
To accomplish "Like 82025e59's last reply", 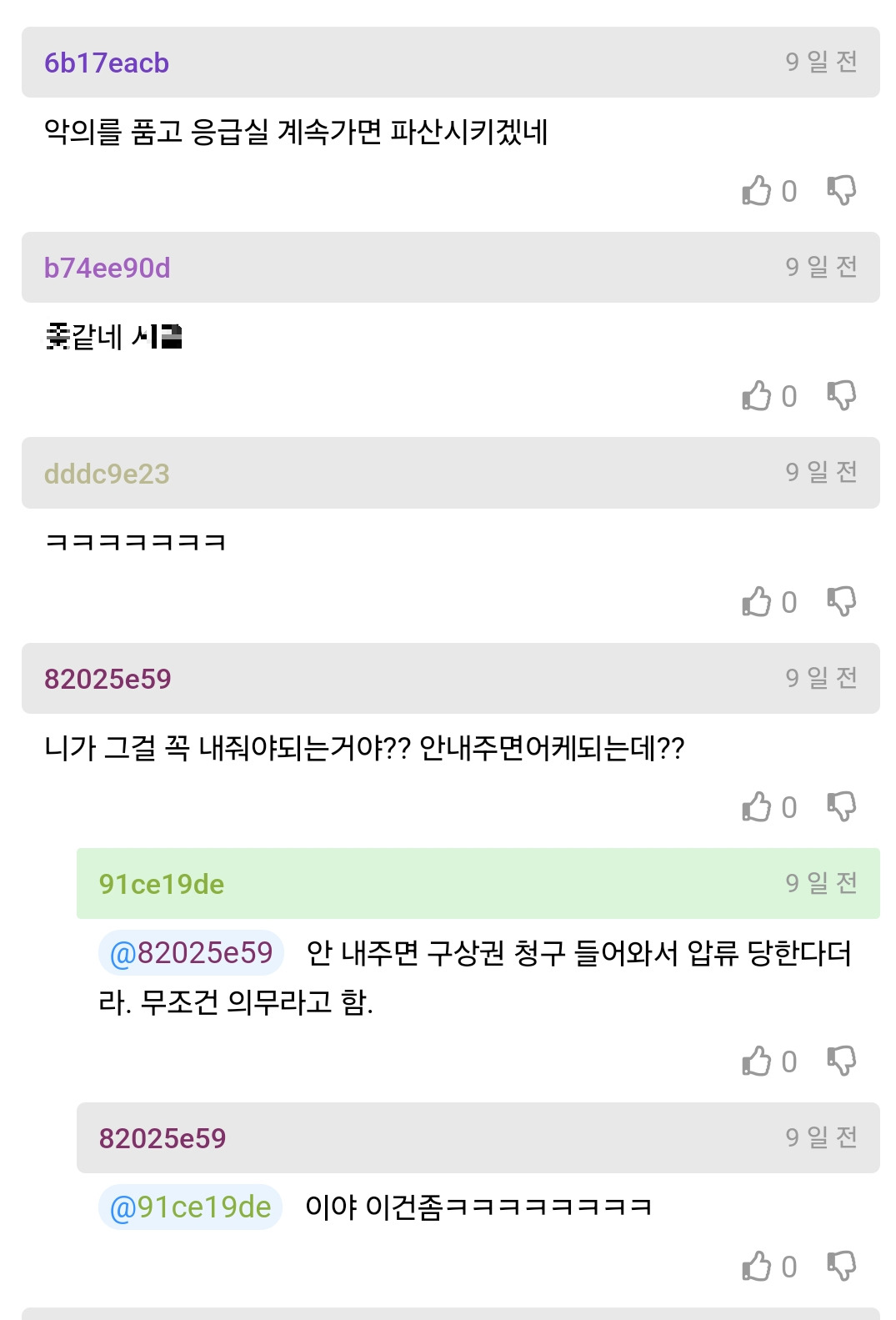I will 757,1266.
